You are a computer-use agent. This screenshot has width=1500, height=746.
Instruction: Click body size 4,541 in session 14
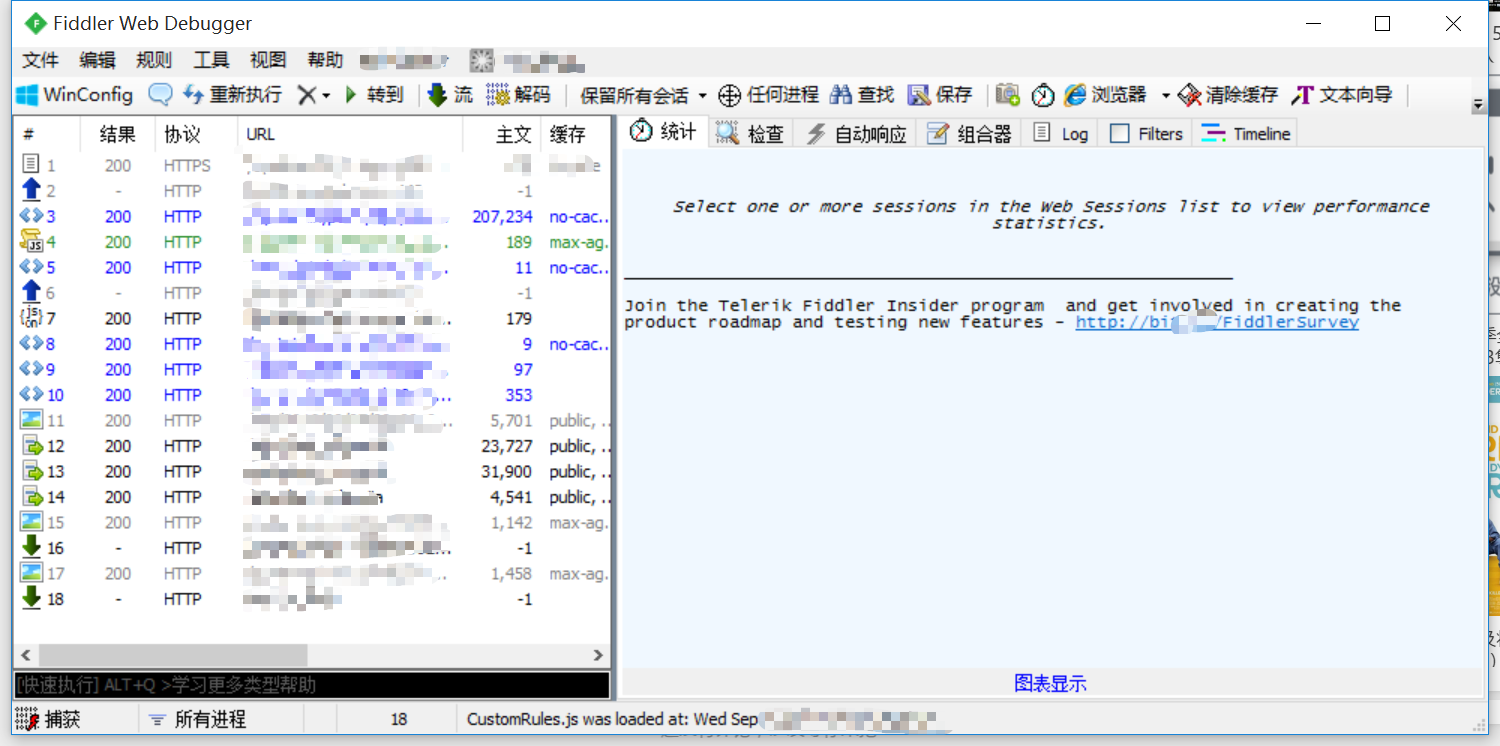(x=511, y=497)
